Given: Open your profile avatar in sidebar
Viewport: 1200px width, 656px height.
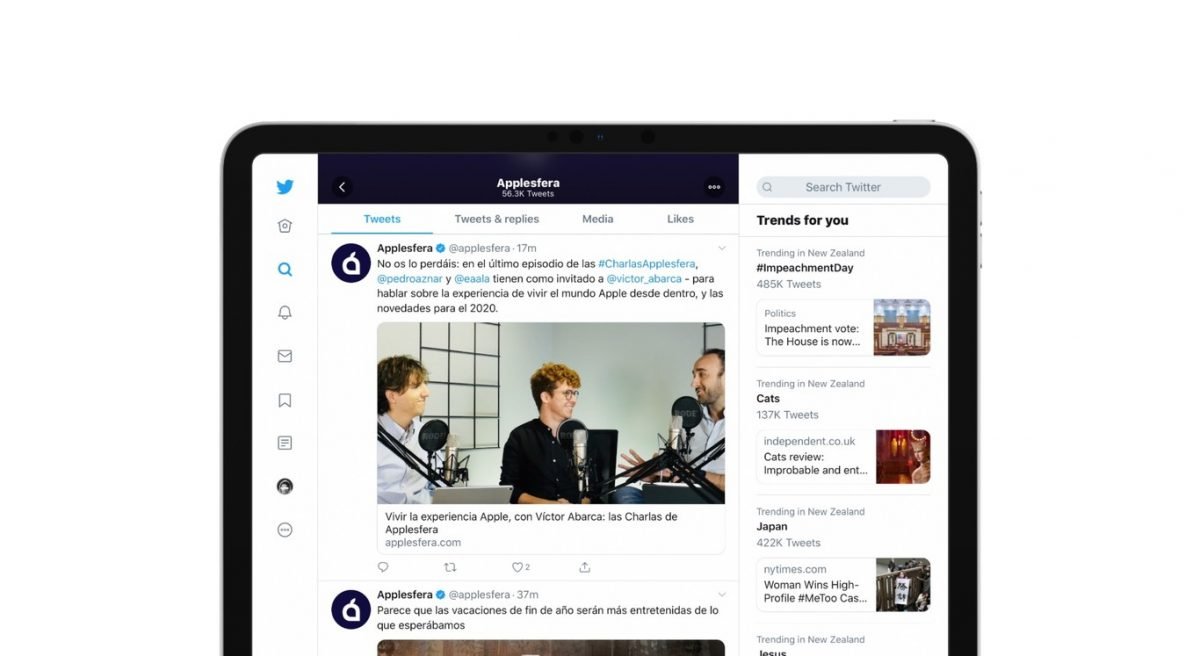Looking at the screenshot, I should click(285, 486).
